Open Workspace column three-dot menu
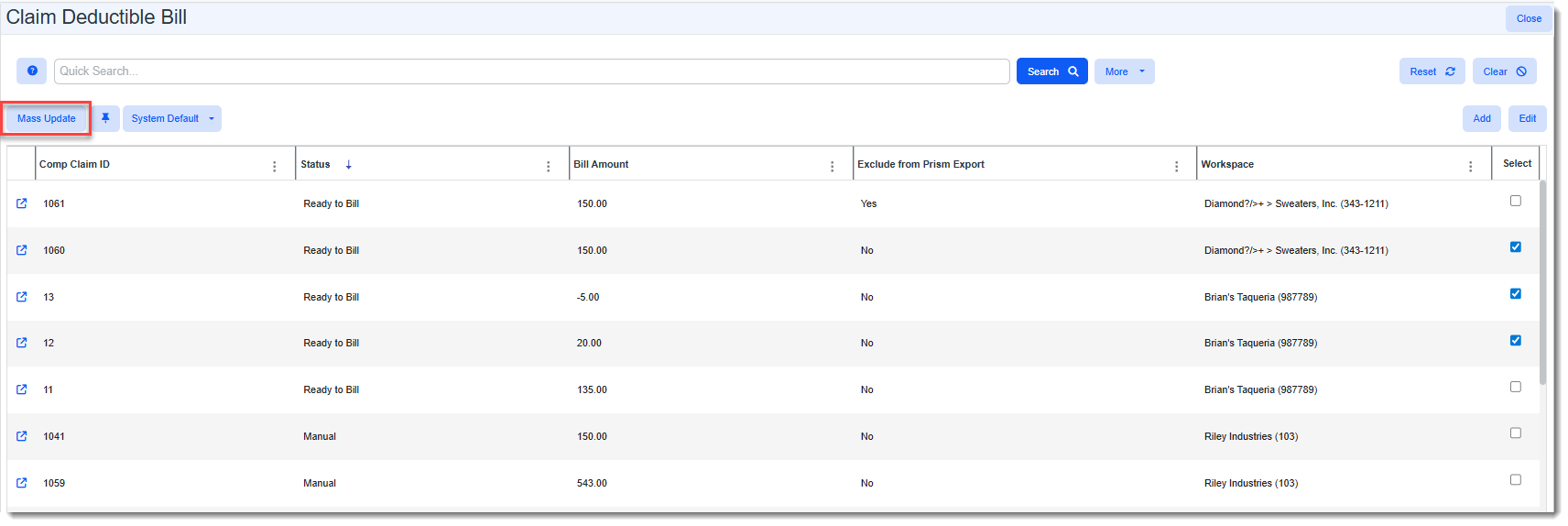 (x=1470, y=166)
